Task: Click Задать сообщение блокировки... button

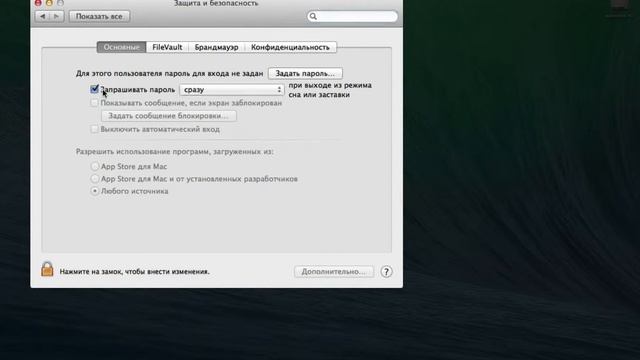Action: [169, 116]
